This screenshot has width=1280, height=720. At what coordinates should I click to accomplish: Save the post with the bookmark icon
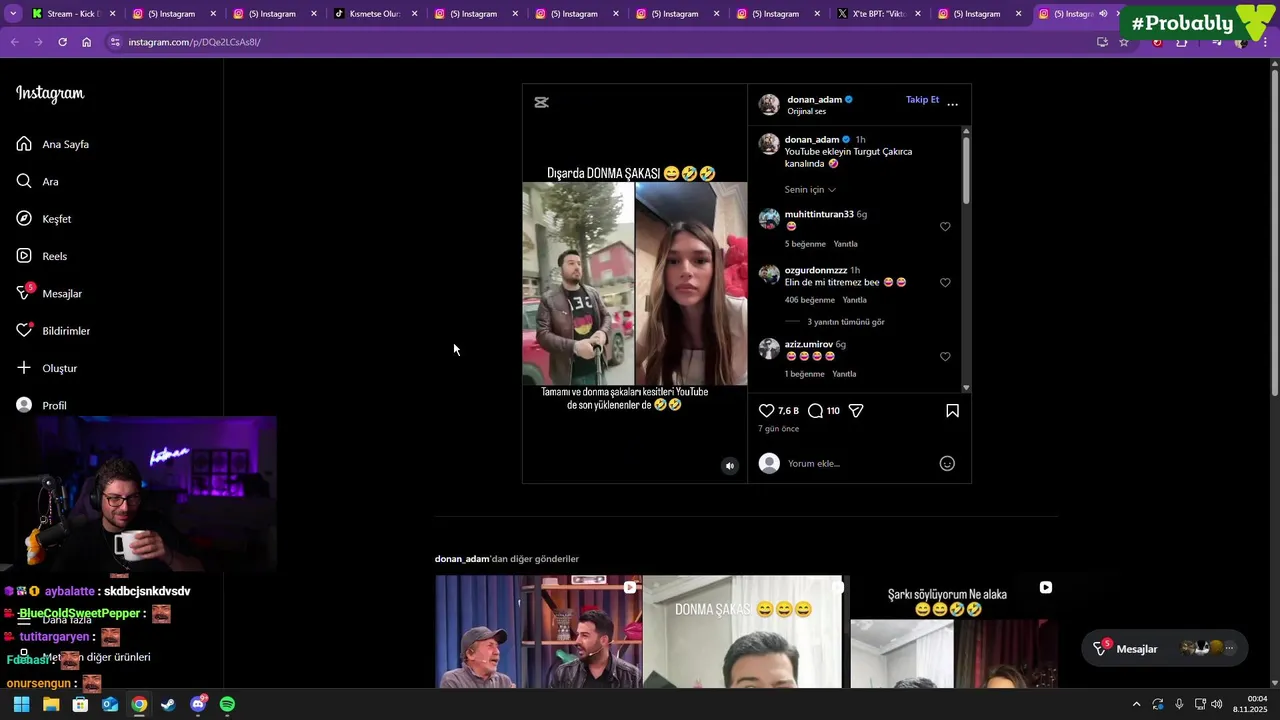tap(952, 411)
